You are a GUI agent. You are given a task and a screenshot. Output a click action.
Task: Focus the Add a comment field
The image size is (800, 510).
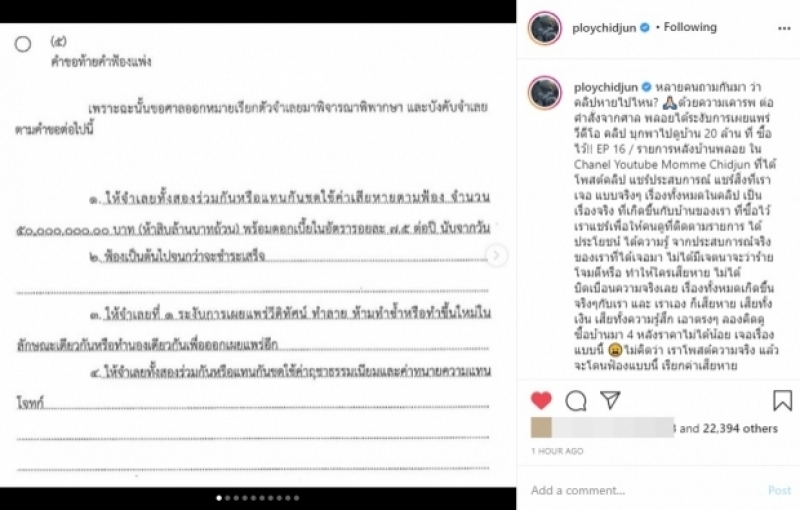click(645, 490)
